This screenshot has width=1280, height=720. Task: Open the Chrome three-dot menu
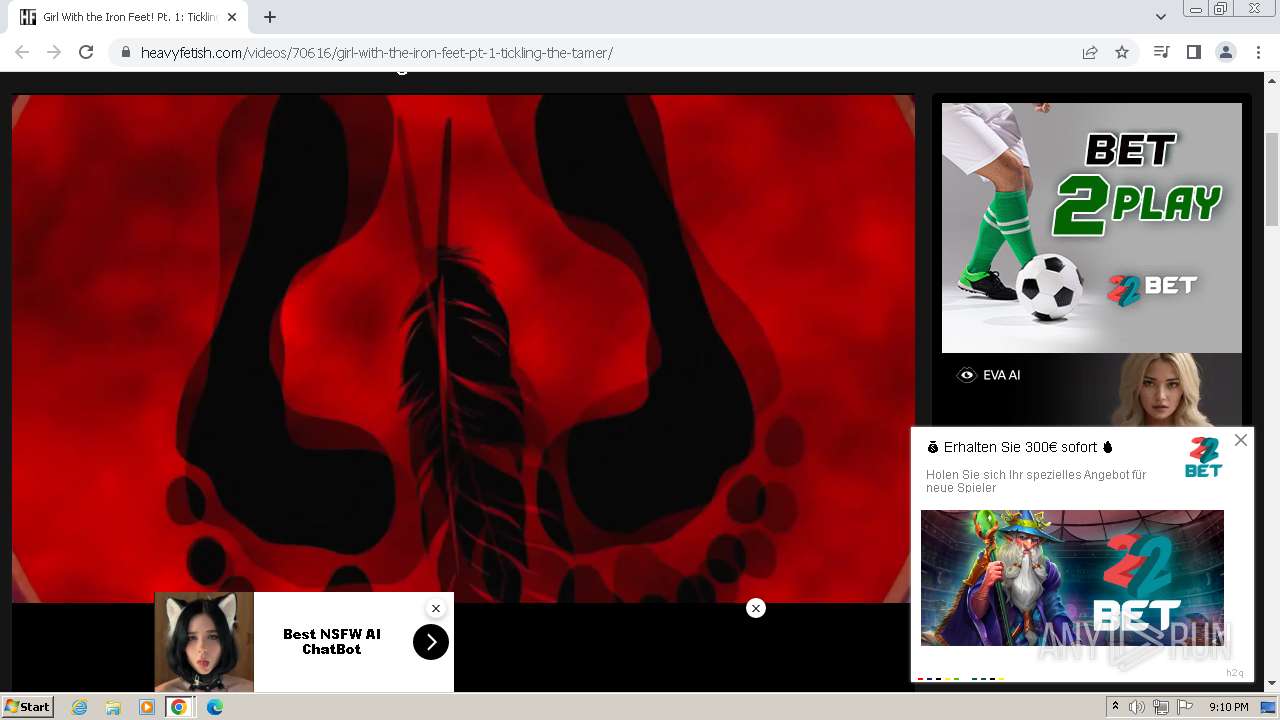(x=1258, y=52)
